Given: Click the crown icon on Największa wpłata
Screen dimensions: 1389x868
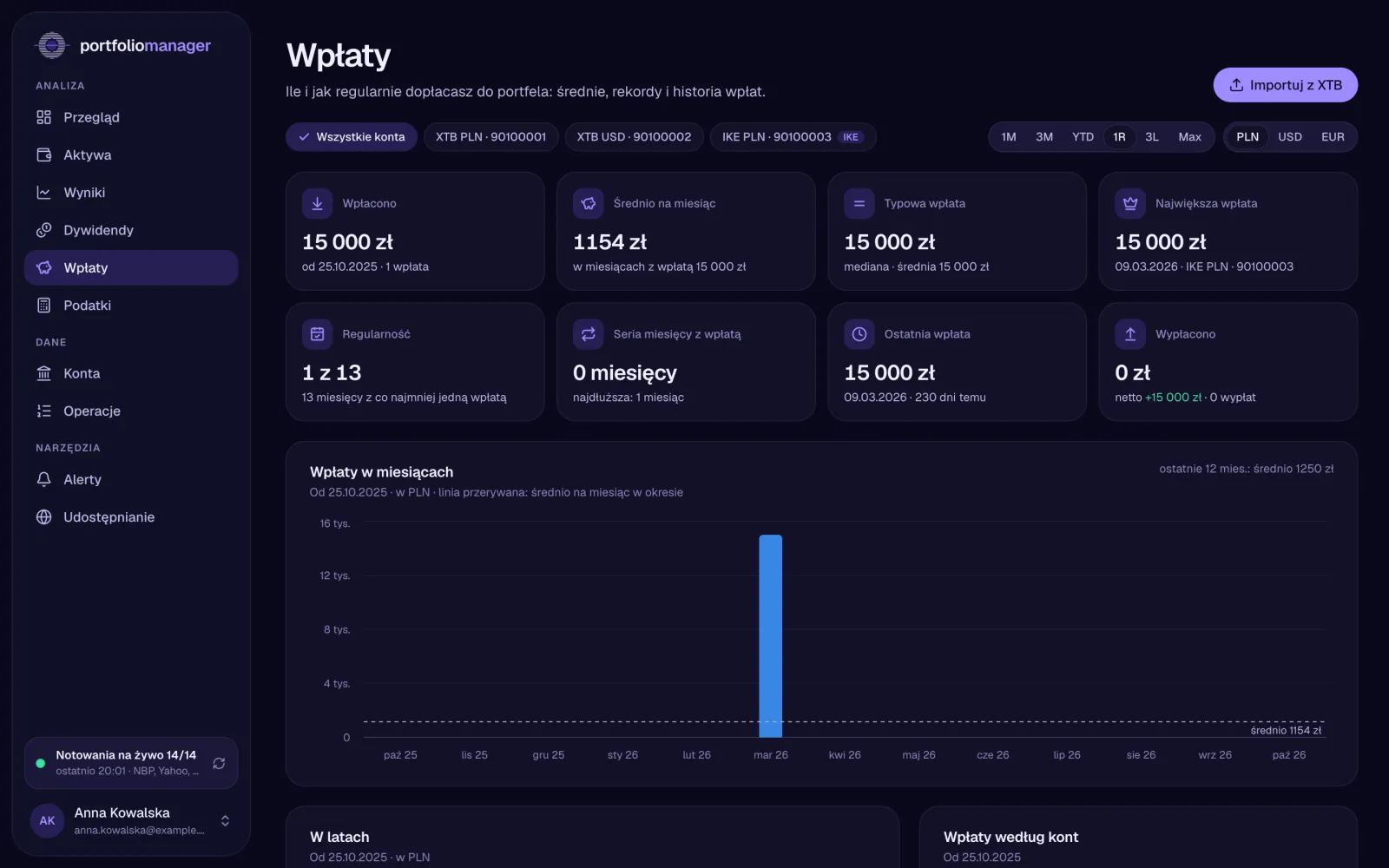Looking at the screenshot, I should [1129, 203].
